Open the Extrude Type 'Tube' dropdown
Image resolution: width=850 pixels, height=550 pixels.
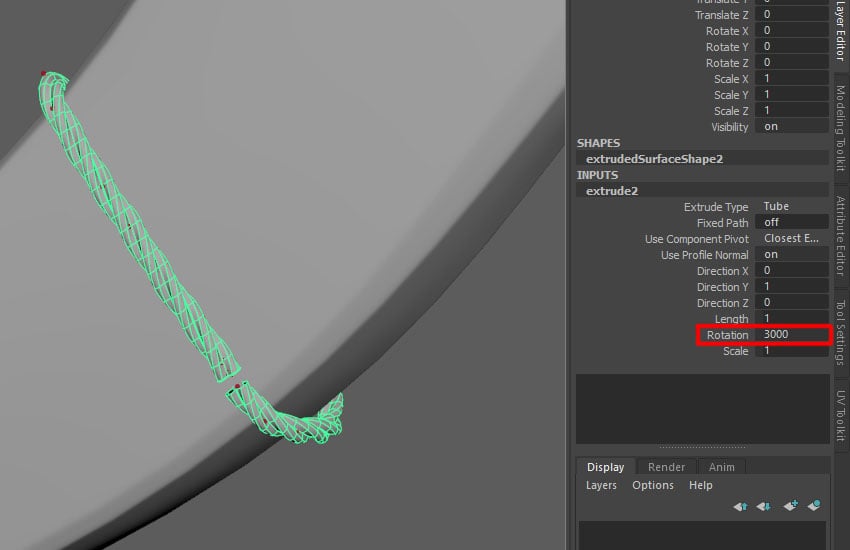791,206
